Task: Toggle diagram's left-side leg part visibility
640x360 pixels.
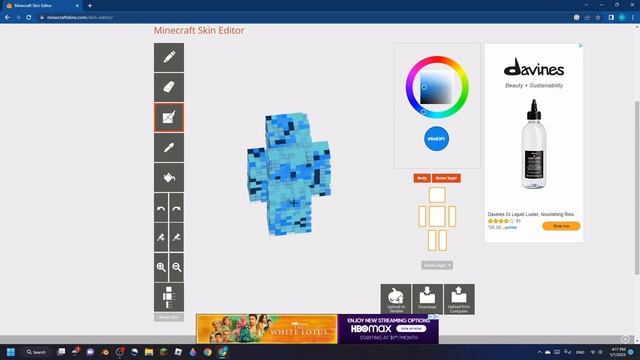Action: pyautogui.click(x=432, y=240)
